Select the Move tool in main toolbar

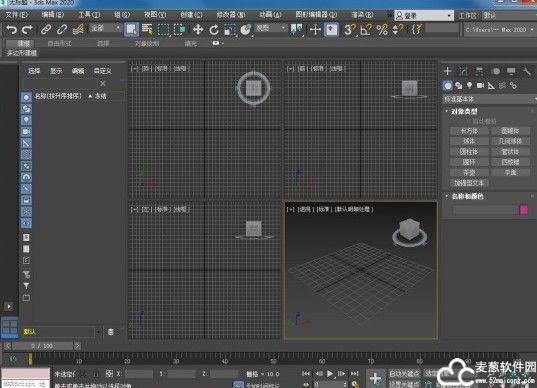198,30
